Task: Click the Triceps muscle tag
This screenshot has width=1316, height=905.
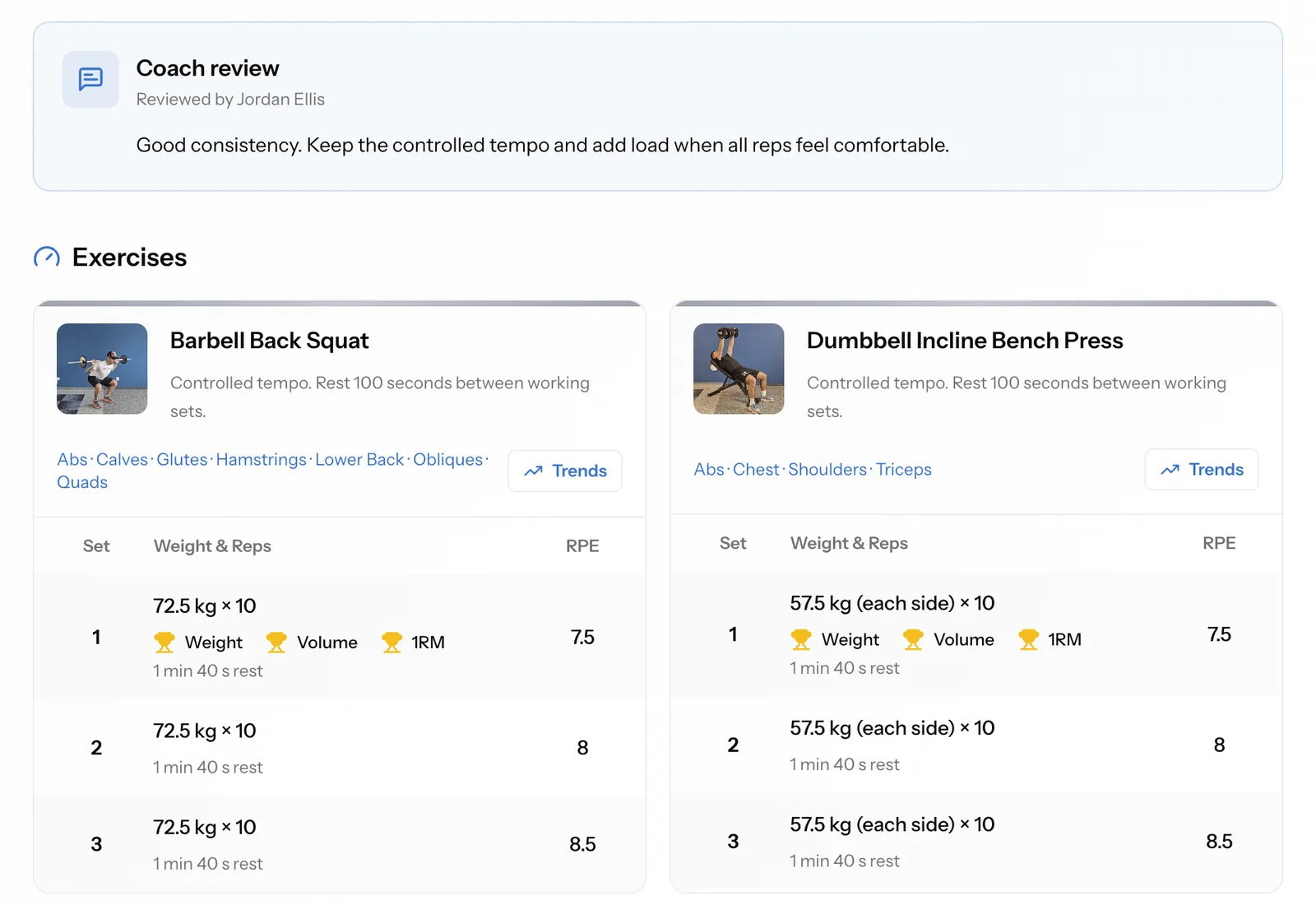Action: point(904,469)
